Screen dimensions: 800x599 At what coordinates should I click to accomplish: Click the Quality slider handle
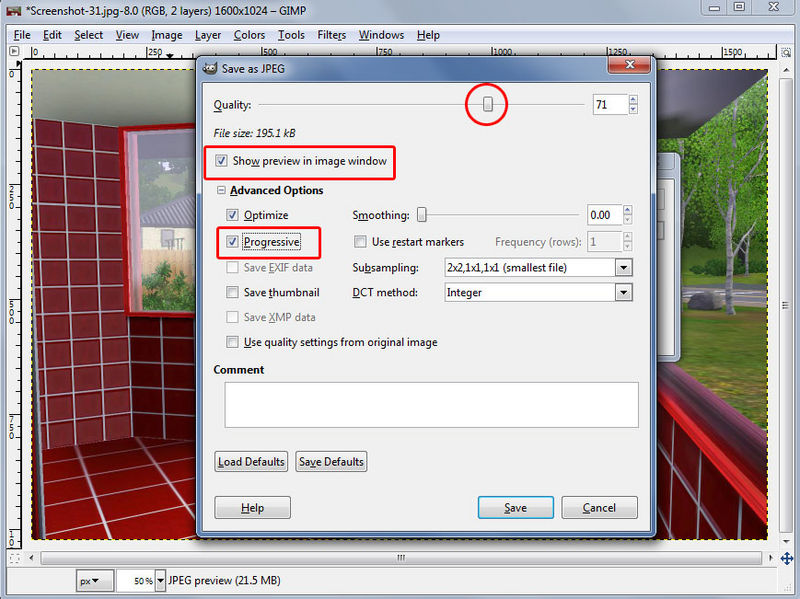tap(488, 104)
